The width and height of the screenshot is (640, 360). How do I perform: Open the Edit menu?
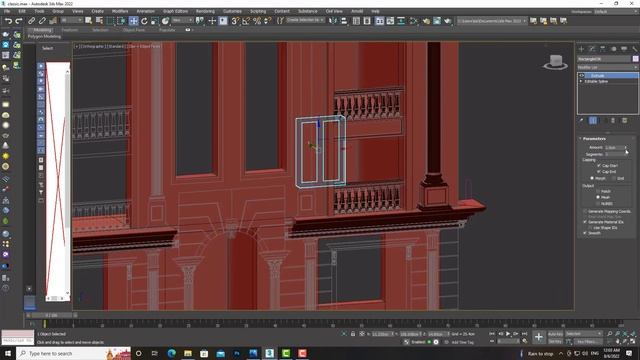[x=22, y=11]
